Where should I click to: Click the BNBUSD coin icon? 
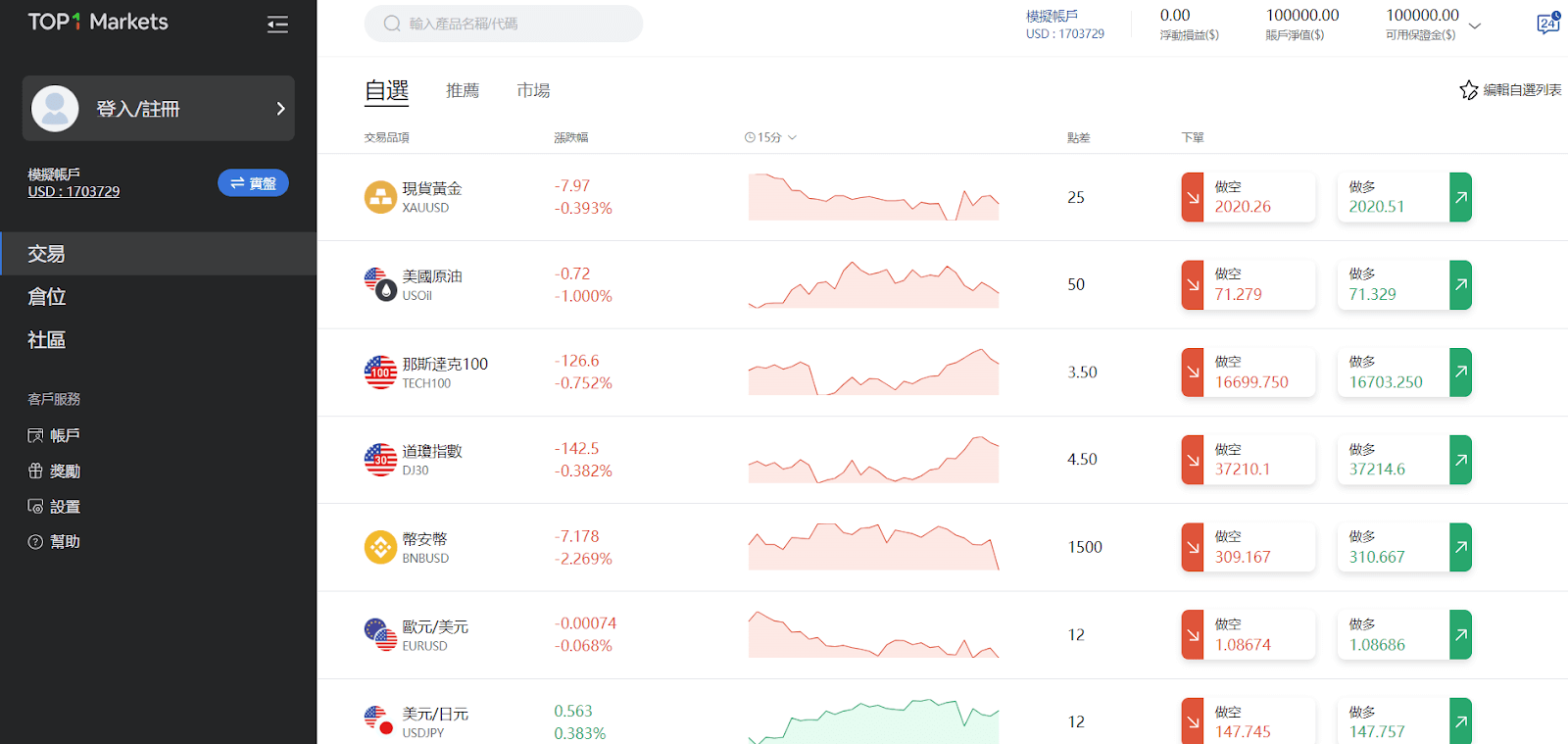pos(380,547)
